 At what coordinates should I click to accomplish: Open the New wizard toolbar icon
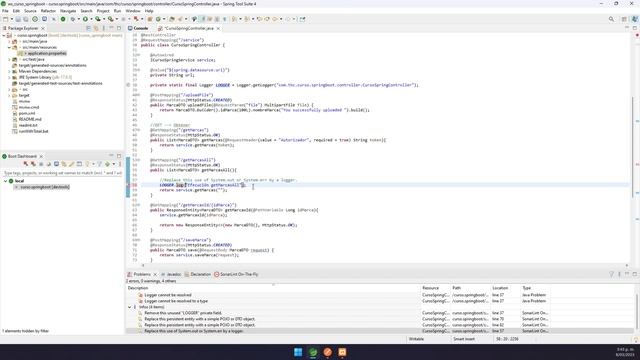click(5, 19)
